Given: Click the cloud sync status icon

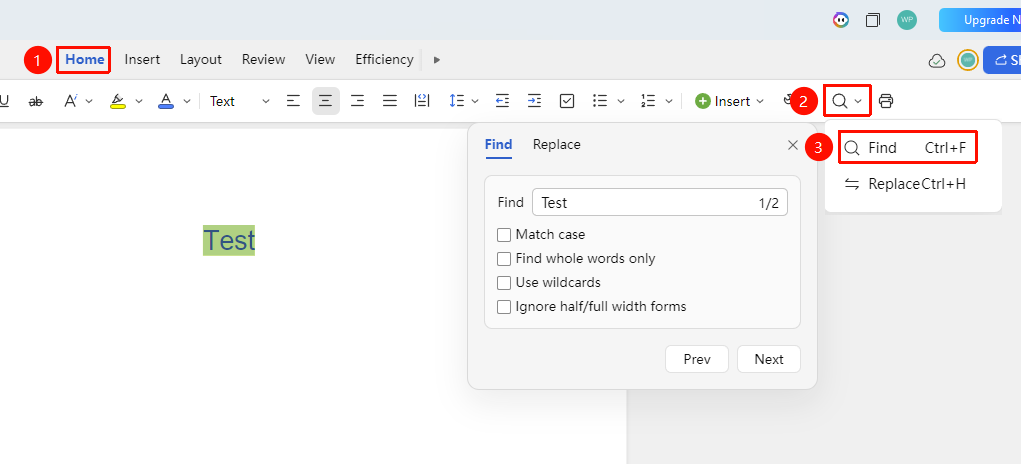Looking at the screenshot, I should click(x=936, y=61).
